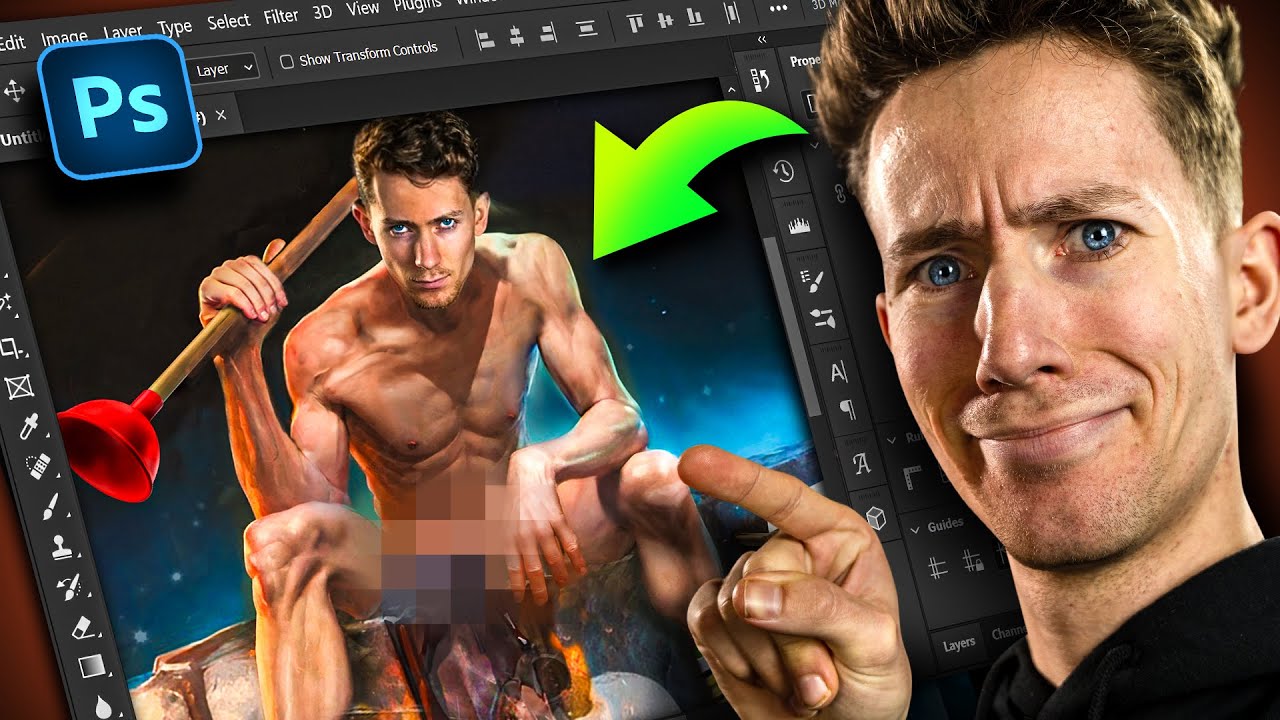The image size is (1280, 720).
Task: Select the Spot Healing Brush tool
Action: tap(39, 468)
